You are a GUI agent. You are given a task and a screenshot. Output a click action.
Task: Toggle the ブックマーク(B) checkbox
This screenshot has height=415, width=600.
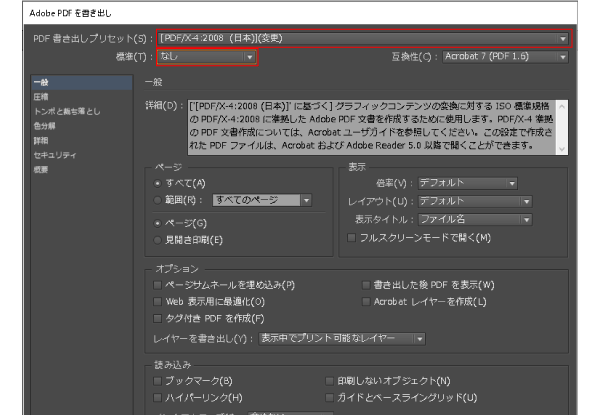[x=157, y=381]
